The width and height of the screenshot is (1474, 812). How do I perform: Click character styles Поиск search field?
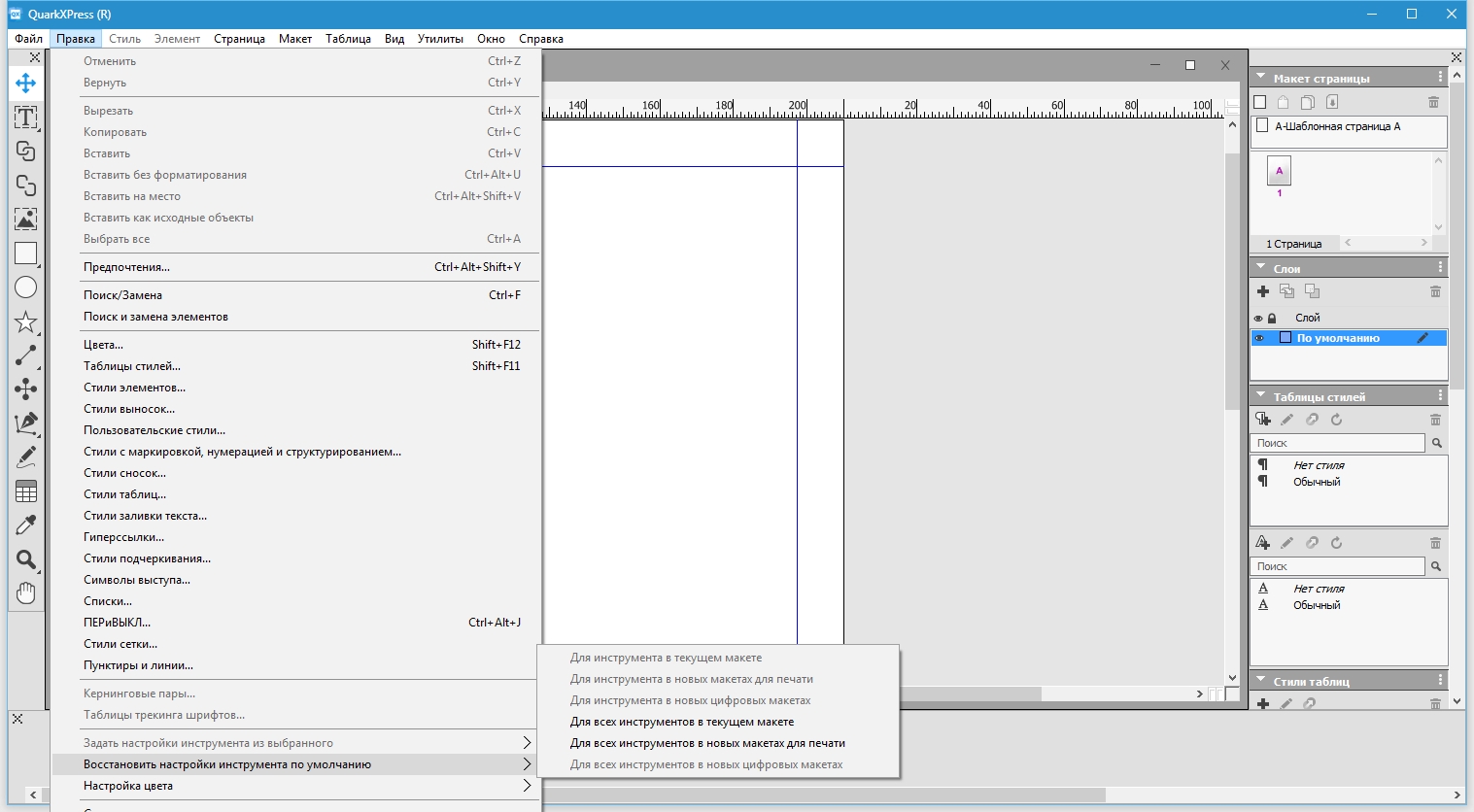pyautogui.click(x=1338, y=566)
